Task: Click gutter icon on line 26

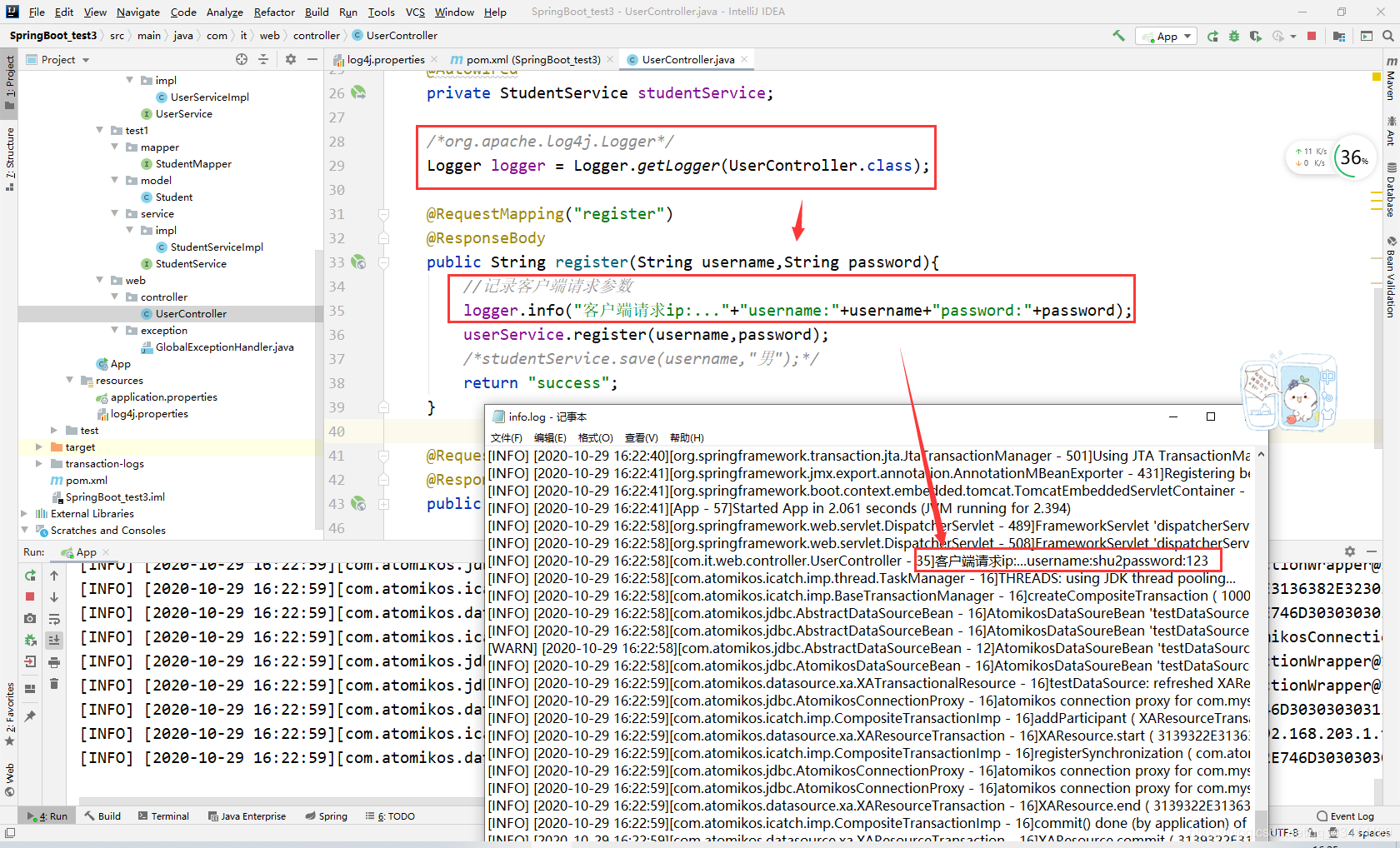Action: click(358, 92)
